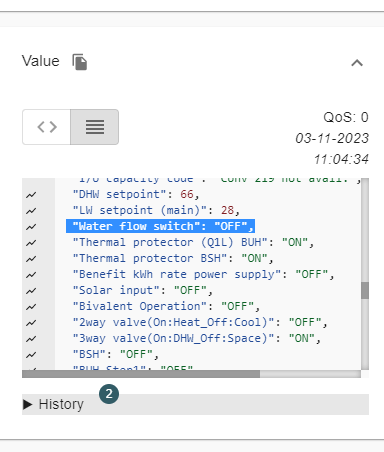Select the highlighted "Water flow switch": "OFF" line
Screen dimensions: 384x452
[160, 226]
